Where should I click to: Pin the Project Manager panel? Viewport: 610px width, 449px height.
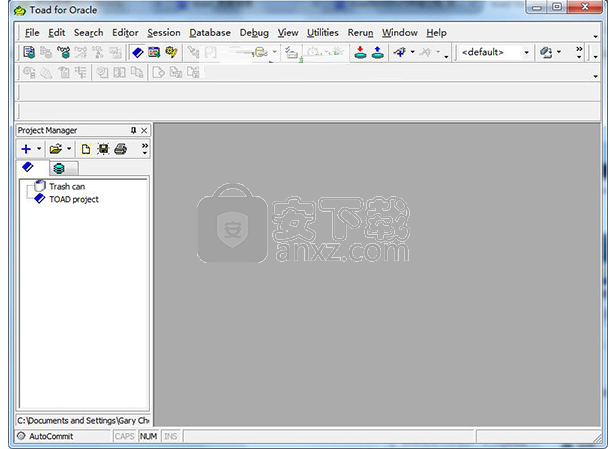tap(133, 130)
